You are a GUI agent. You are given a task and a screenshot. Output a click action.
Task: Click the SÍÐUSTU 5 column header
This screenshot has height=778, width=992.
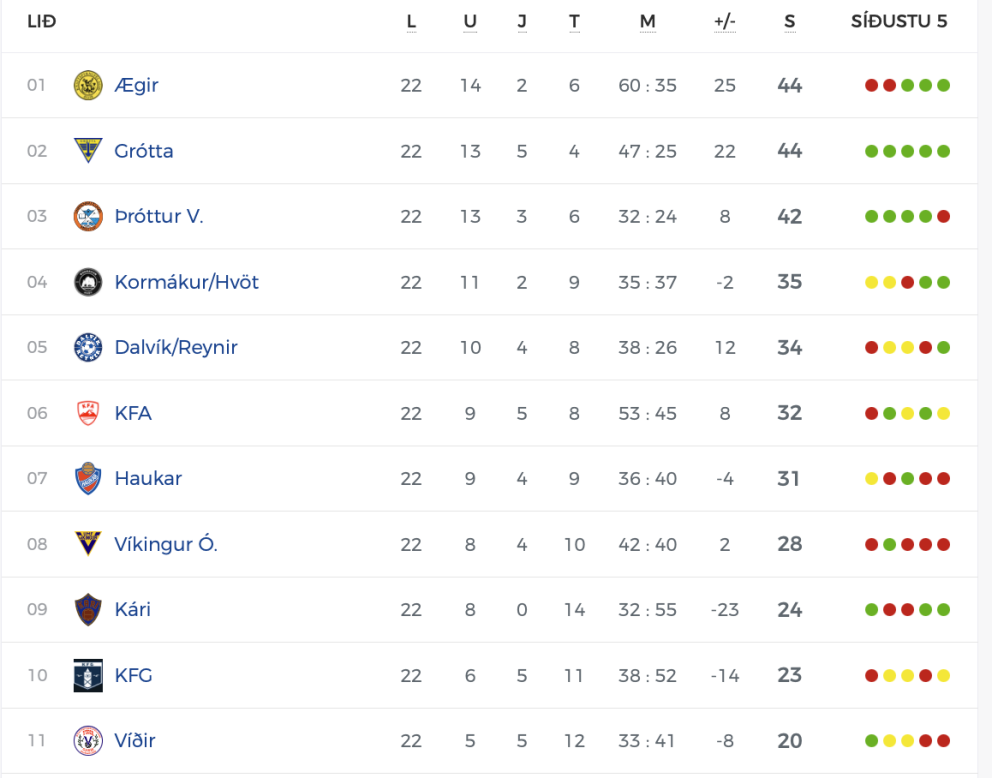point(899,22)
